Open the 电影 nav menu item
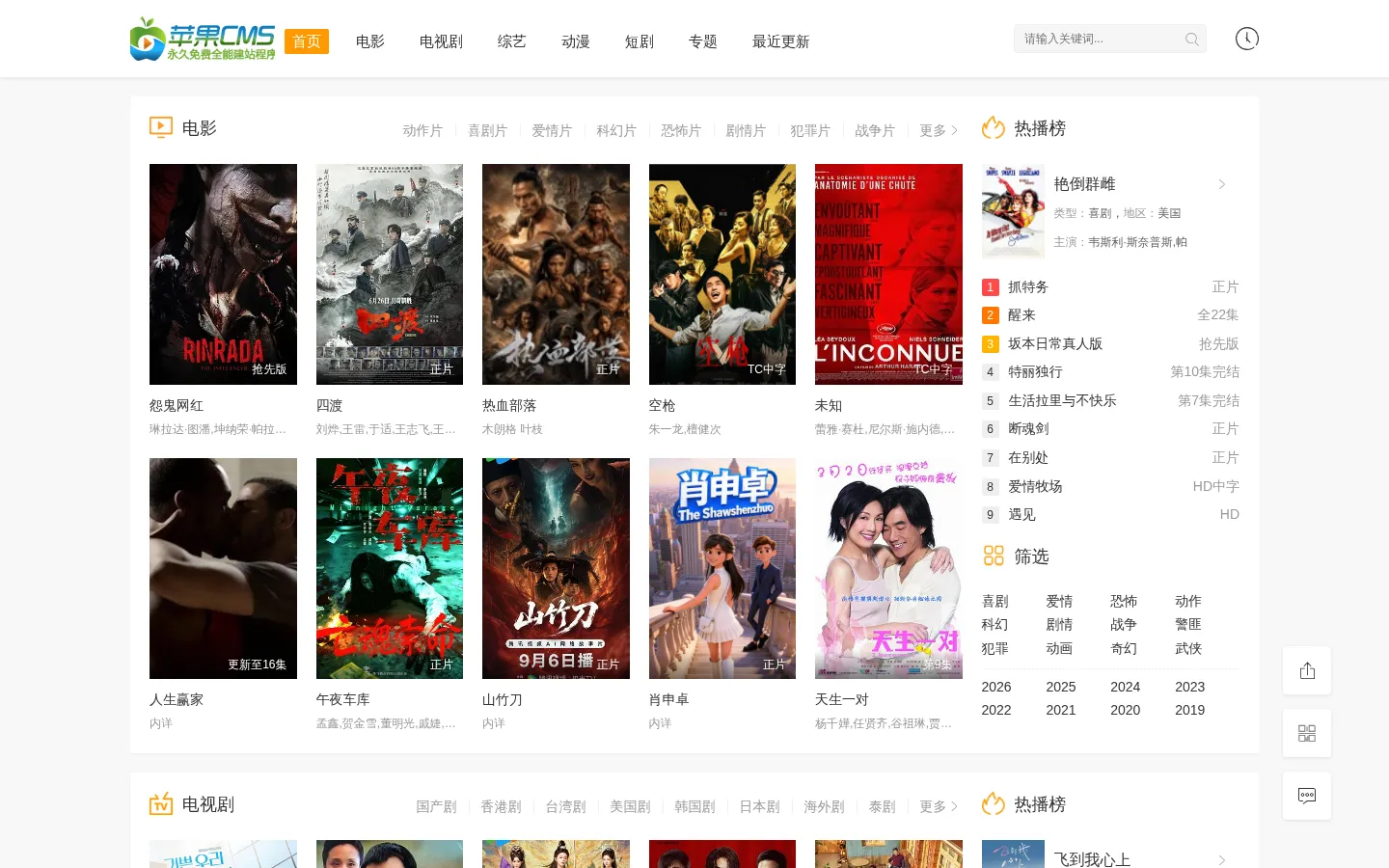Image resolution: width=1389 pixels, height=868 pixels. click(370, 41)
